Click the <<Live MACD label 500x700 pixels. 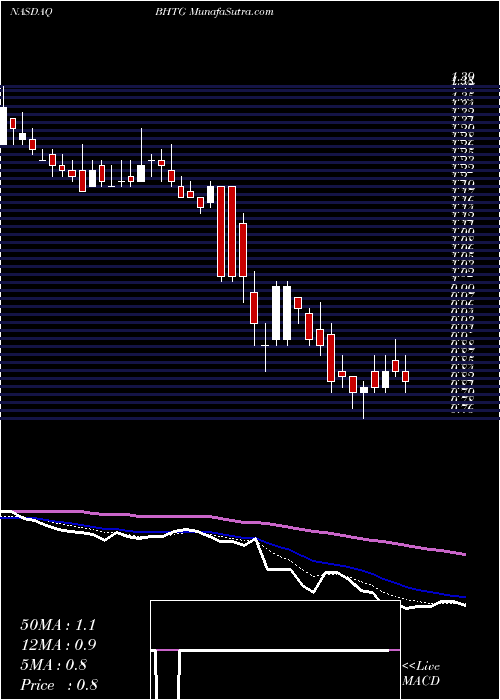421,674
